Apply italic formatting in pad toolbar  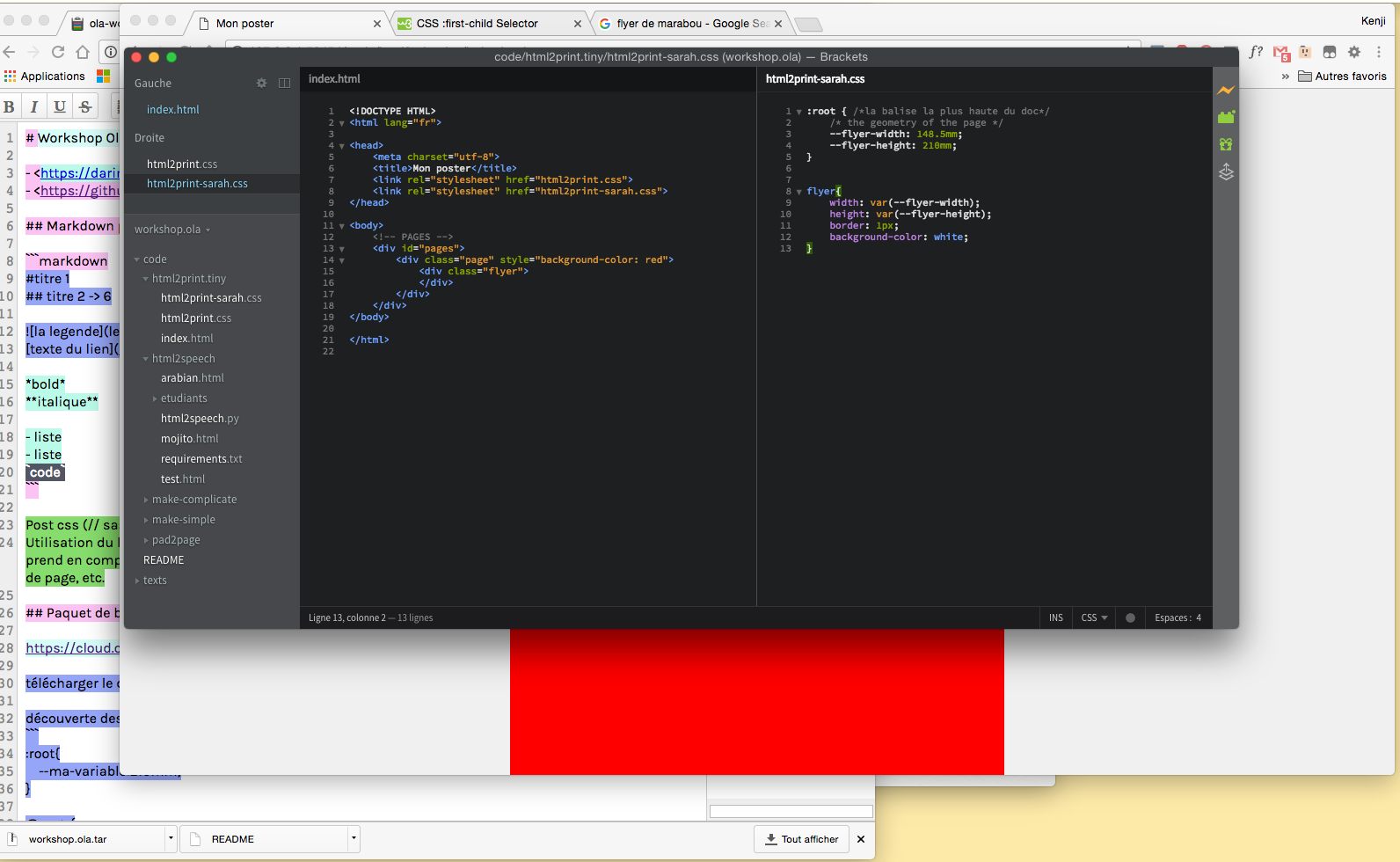click(34, 106)
